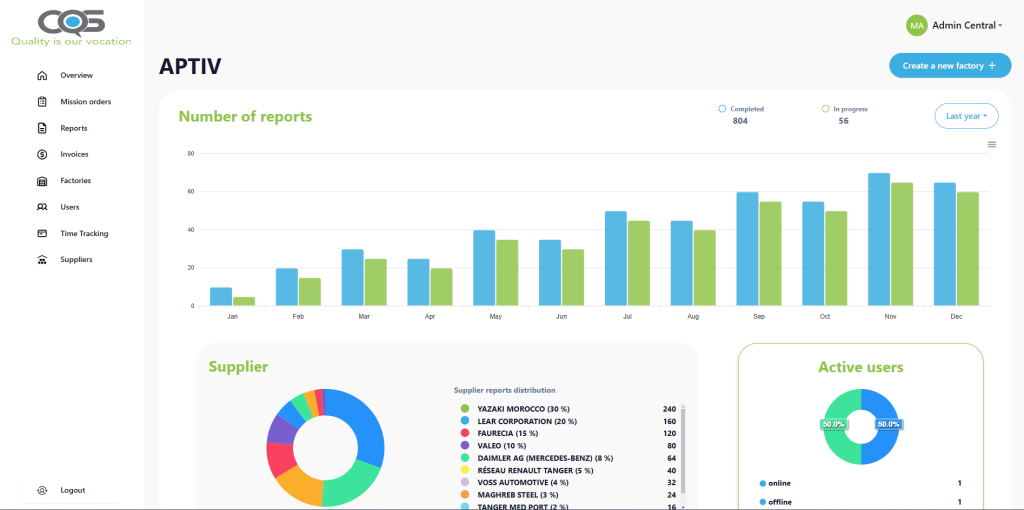
Task: Click the Users people icon
Action: point(42,207)
